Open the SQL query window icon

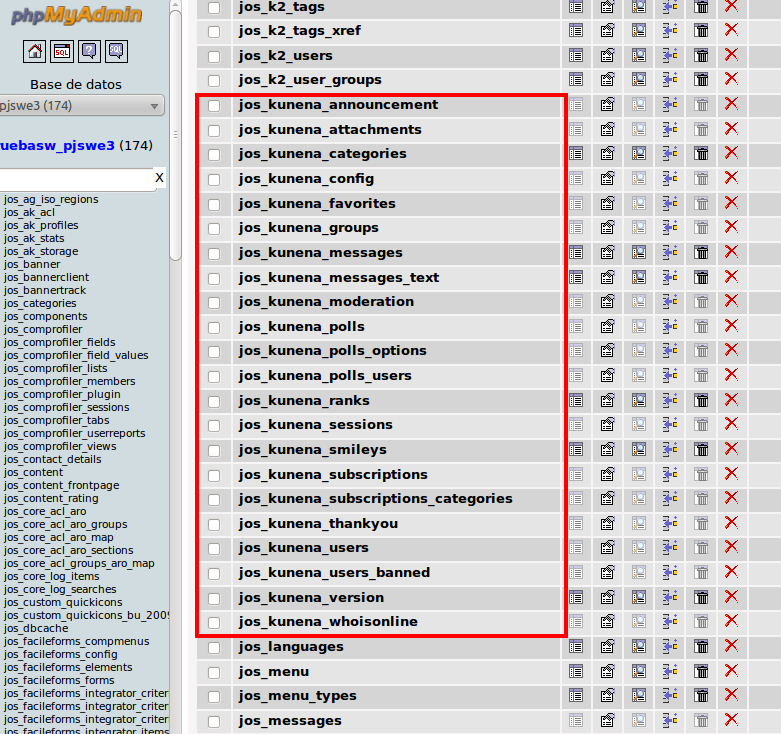(62, 51)
